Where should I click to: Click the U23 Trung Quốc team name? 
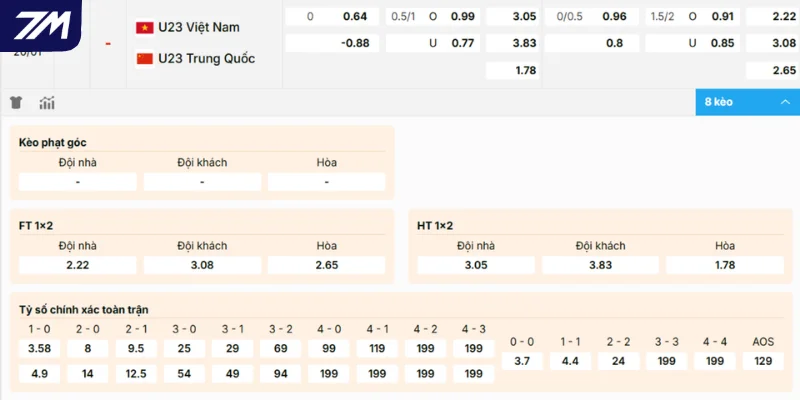click(x=206, y=58)
